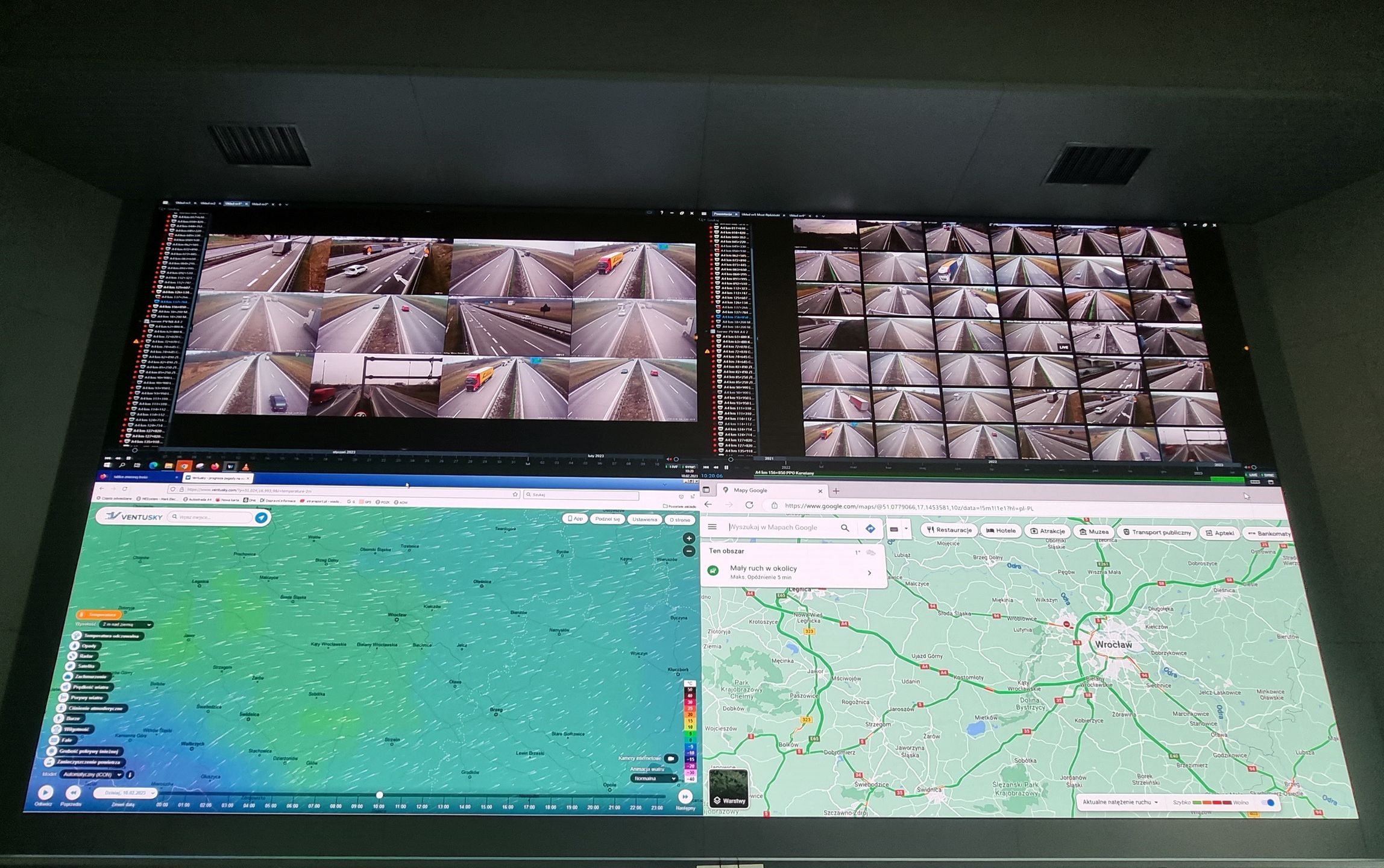The image size is (1384, 868).
Task: Switch to the Mapy Google tab
Action: [x=773, y=491]
